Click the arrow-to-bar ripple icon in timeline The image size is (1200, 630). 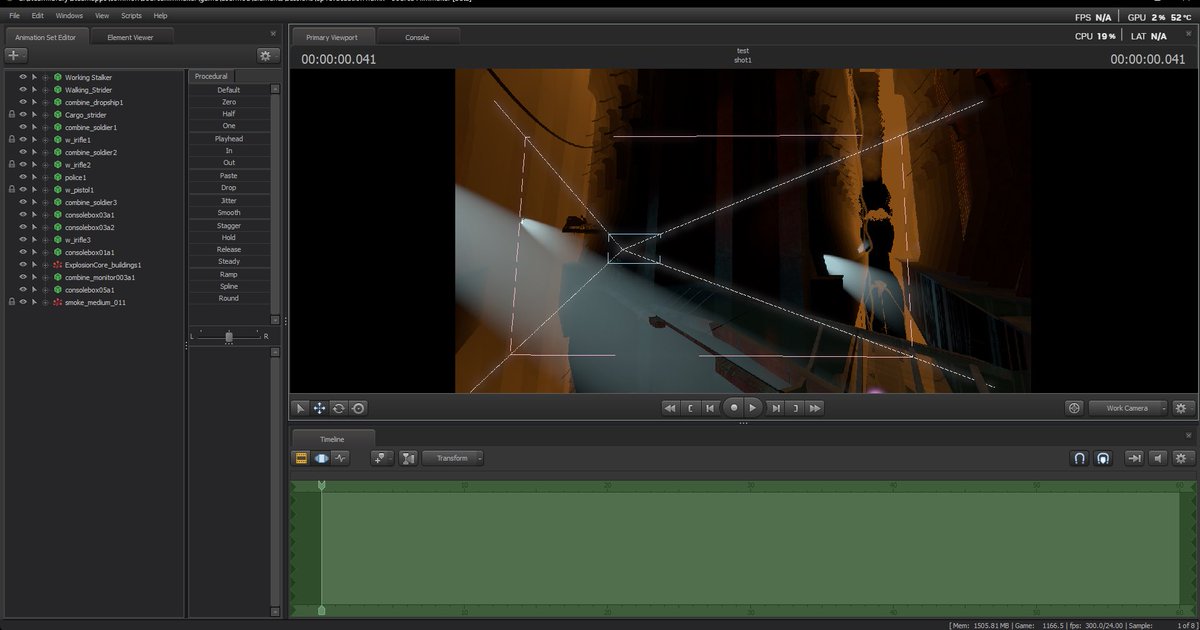point(1135,458)
